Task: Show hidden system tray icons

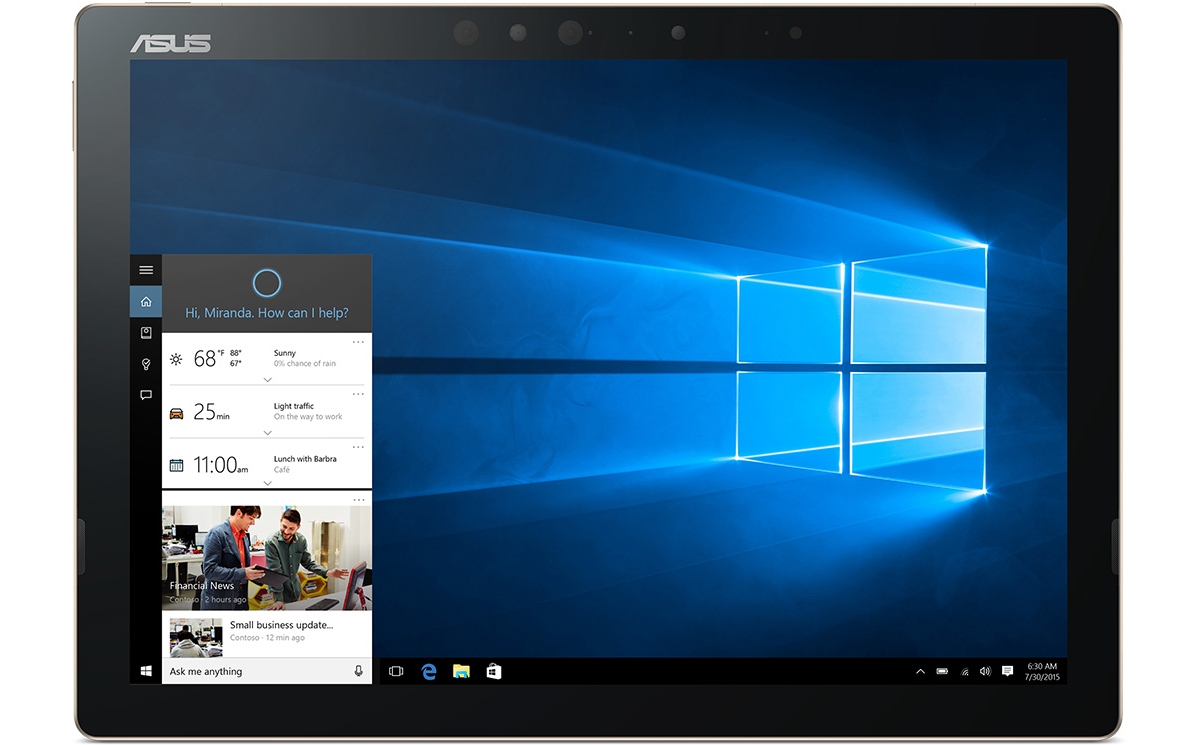Action: 920,671
